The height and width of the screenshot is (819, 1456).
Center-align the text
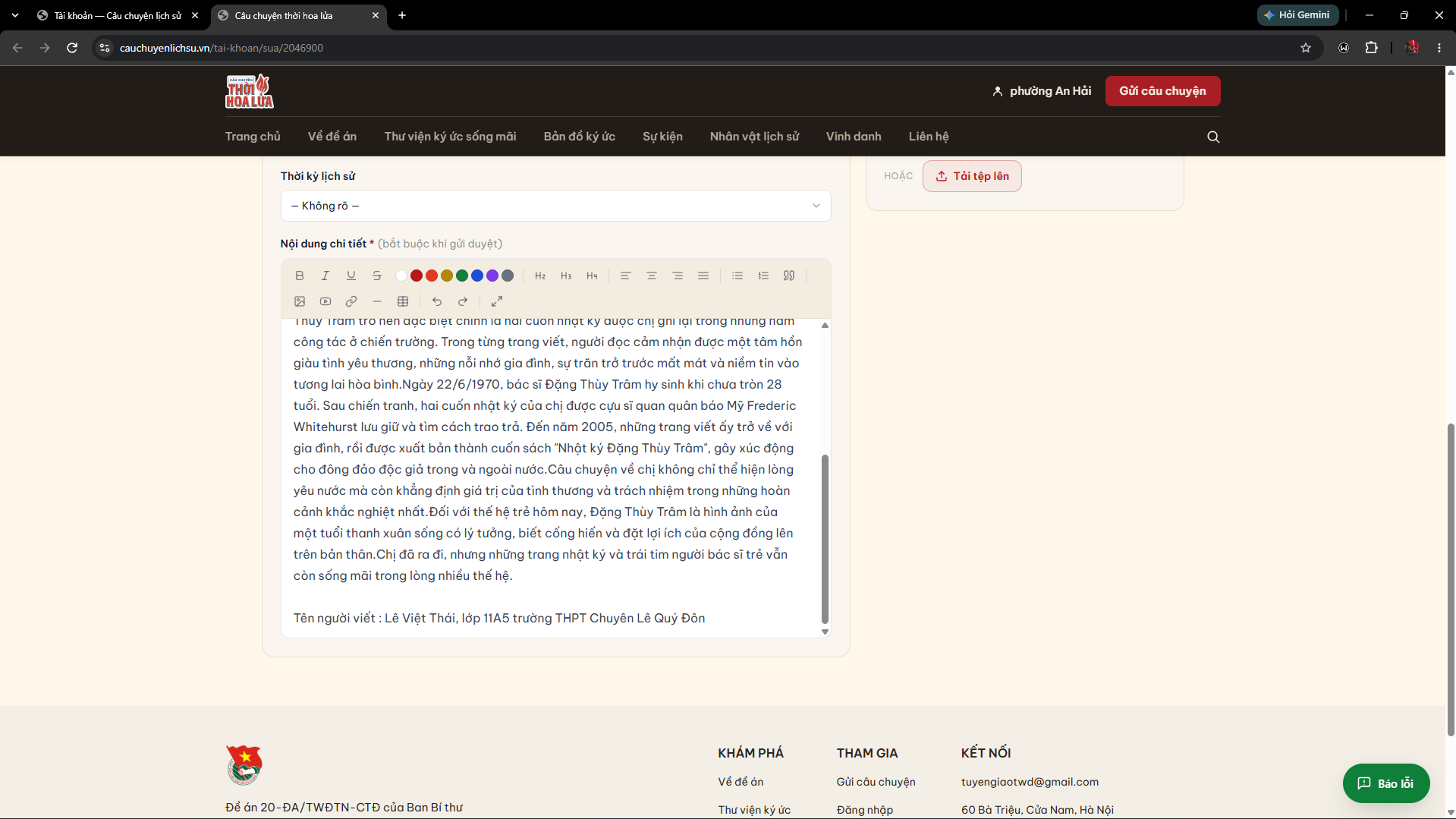[652, 276]
